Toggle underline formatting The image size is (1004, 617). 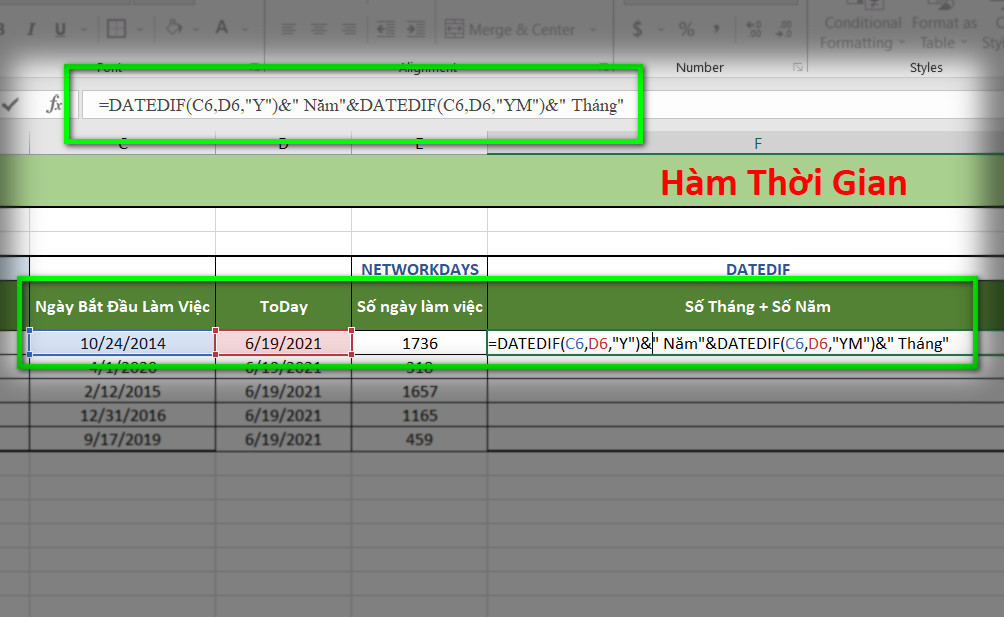point(60,29)
